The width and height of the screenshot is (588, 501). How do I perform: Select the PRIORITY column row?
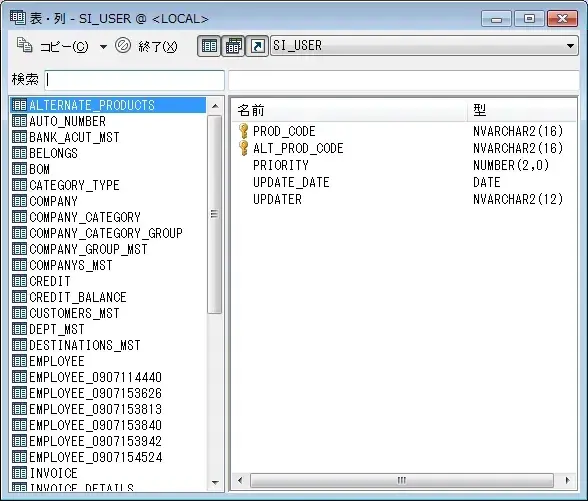click(404, 165)
